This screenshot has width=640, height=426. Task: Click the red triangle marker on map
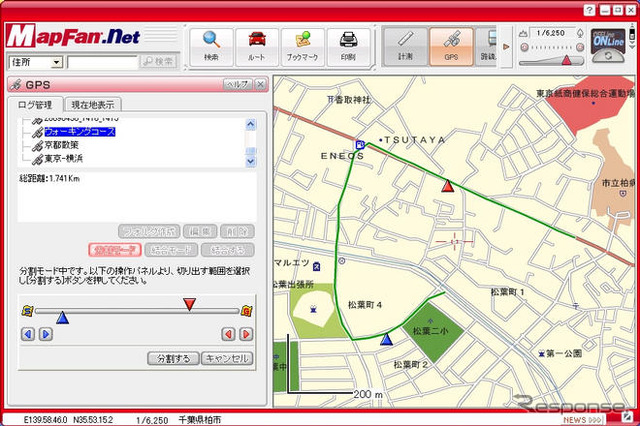point(448,186)
